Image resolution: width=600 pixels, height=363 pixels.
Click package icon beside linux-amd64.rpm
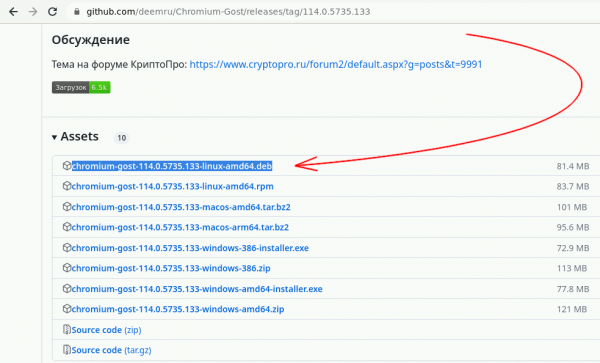pyautogui.click(x=67, y=186)
